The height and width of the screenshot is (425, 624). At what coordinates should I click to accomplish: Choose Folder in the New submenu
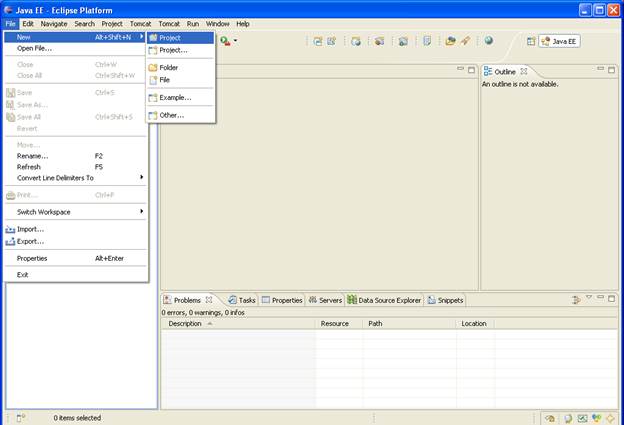[181, 68]
